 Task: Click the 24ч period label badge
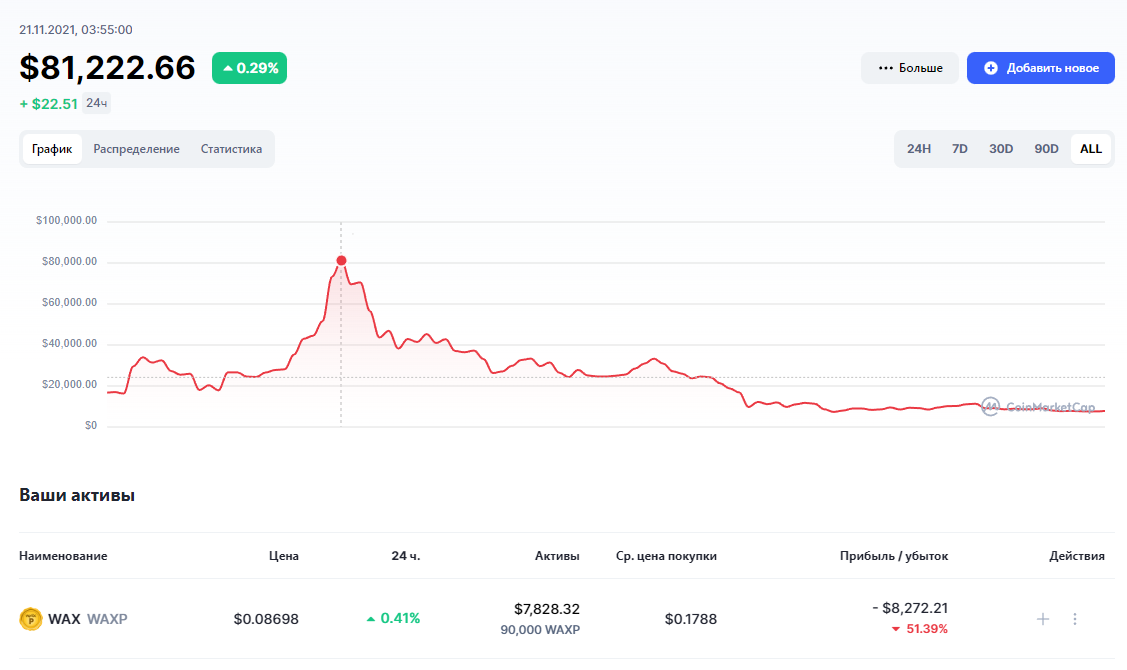[96, 103]
